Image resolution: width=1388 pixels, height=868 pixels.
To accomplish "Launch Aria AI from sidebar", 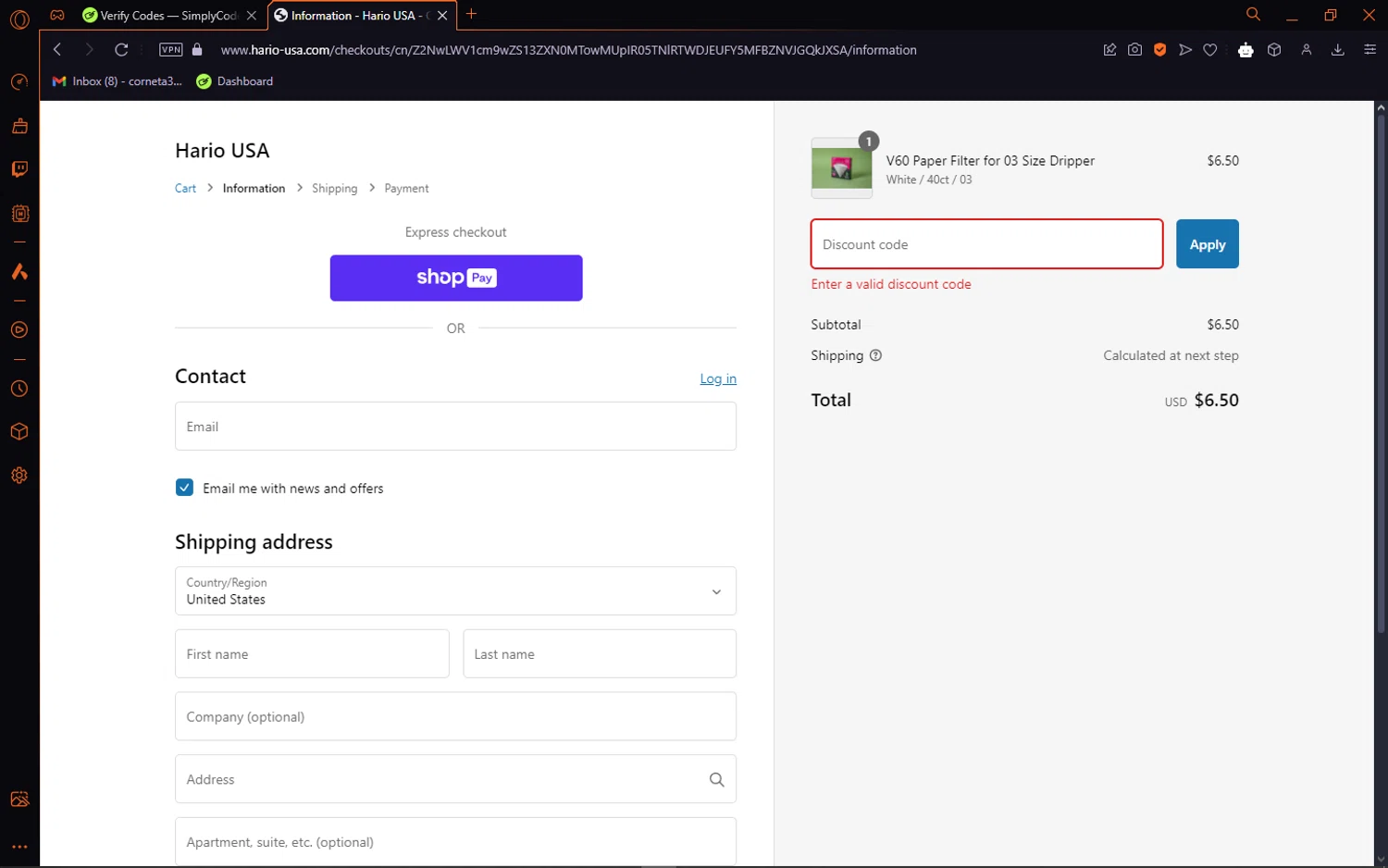I will (x=19, y=272).
